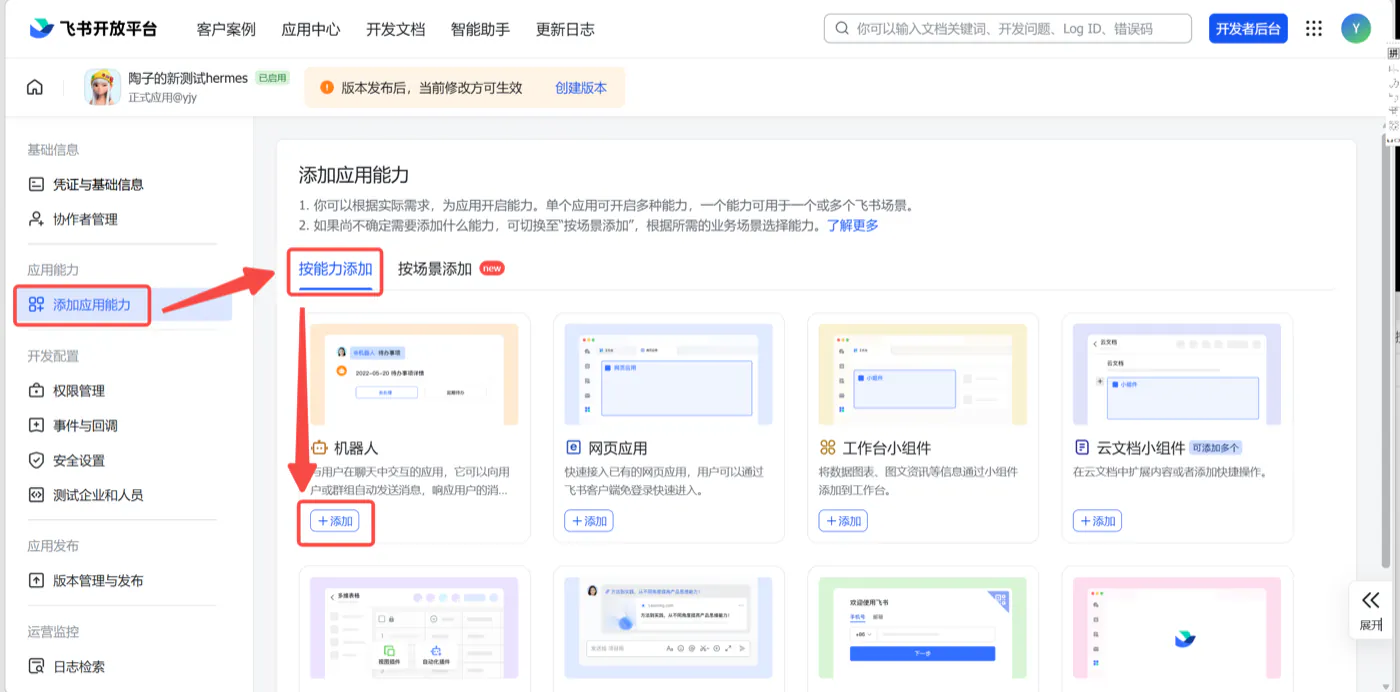The height and width of the screenshot is (692, 1400).
Task: Click the 安全设置 shield icon
Action: click(36, 461)
